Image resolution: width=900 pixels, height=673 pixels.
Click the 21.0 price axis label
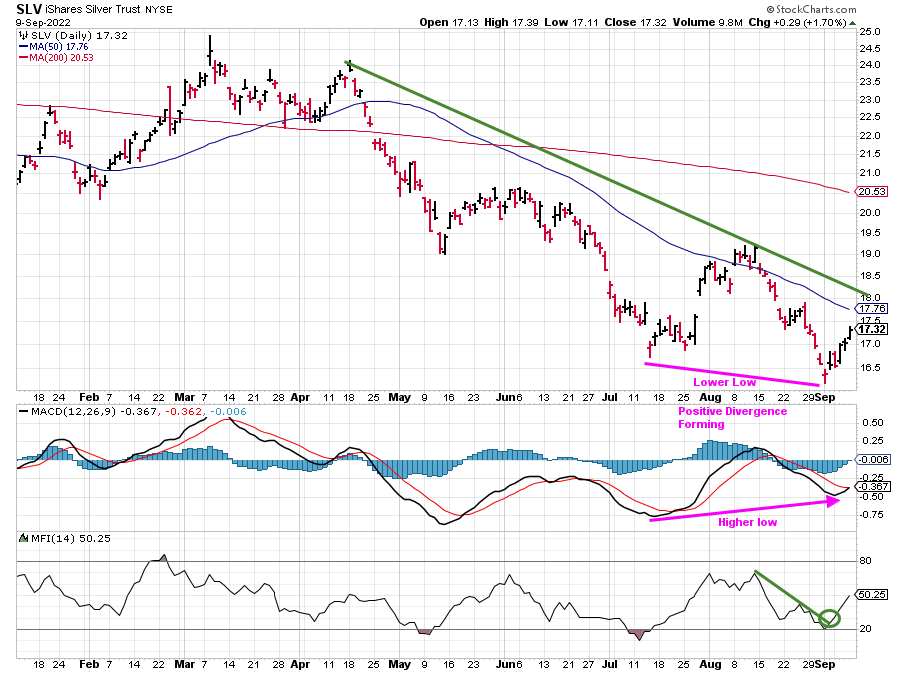click(x=870, y=173)
